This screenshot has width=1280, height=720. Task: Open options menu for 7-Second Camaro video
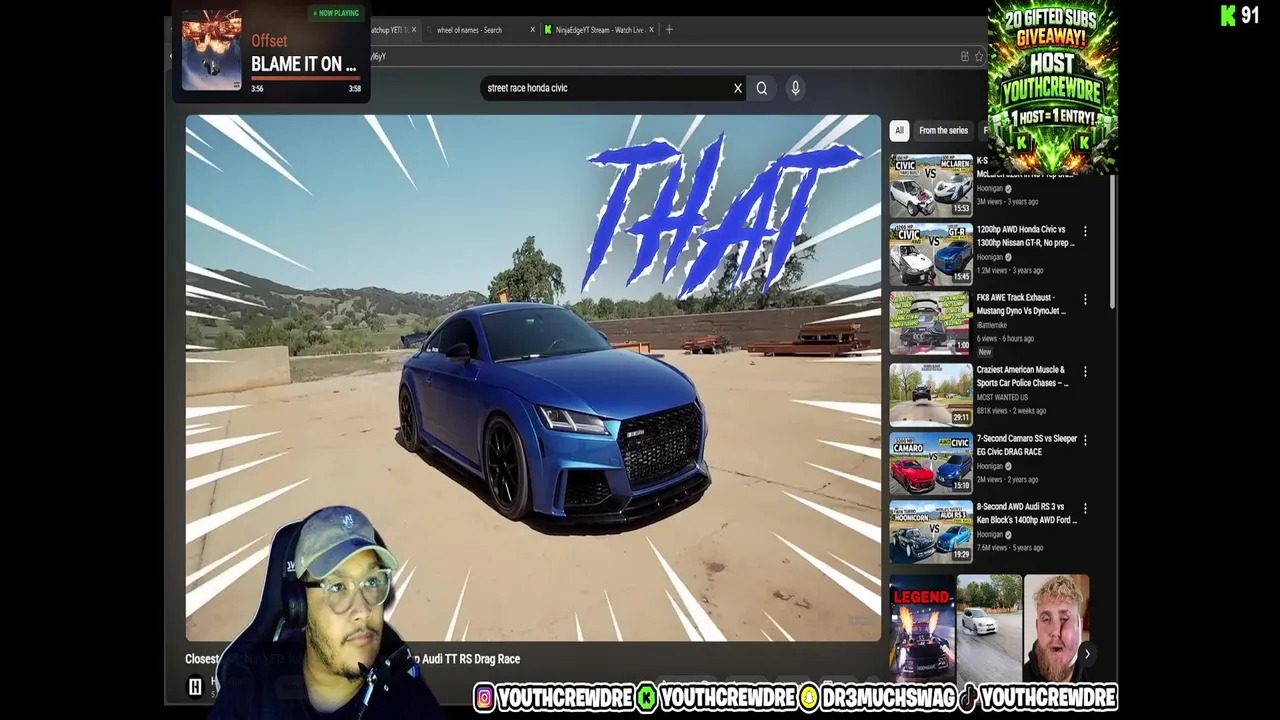pyautogui.click(x=1085, y=440)
